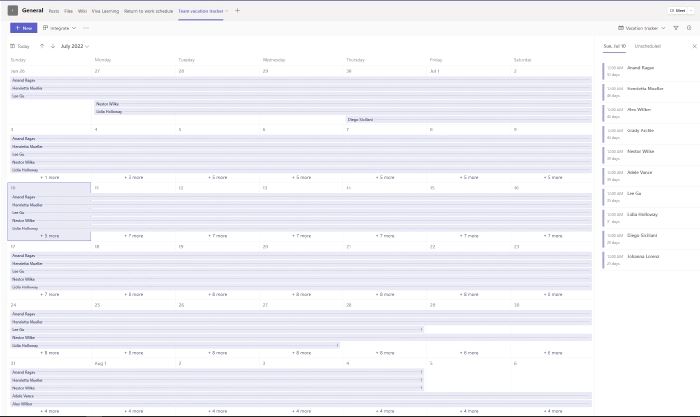Open Johanna Lorenz entry in side panel
This screenshot has width=700, height=417.
coord(650,260)
